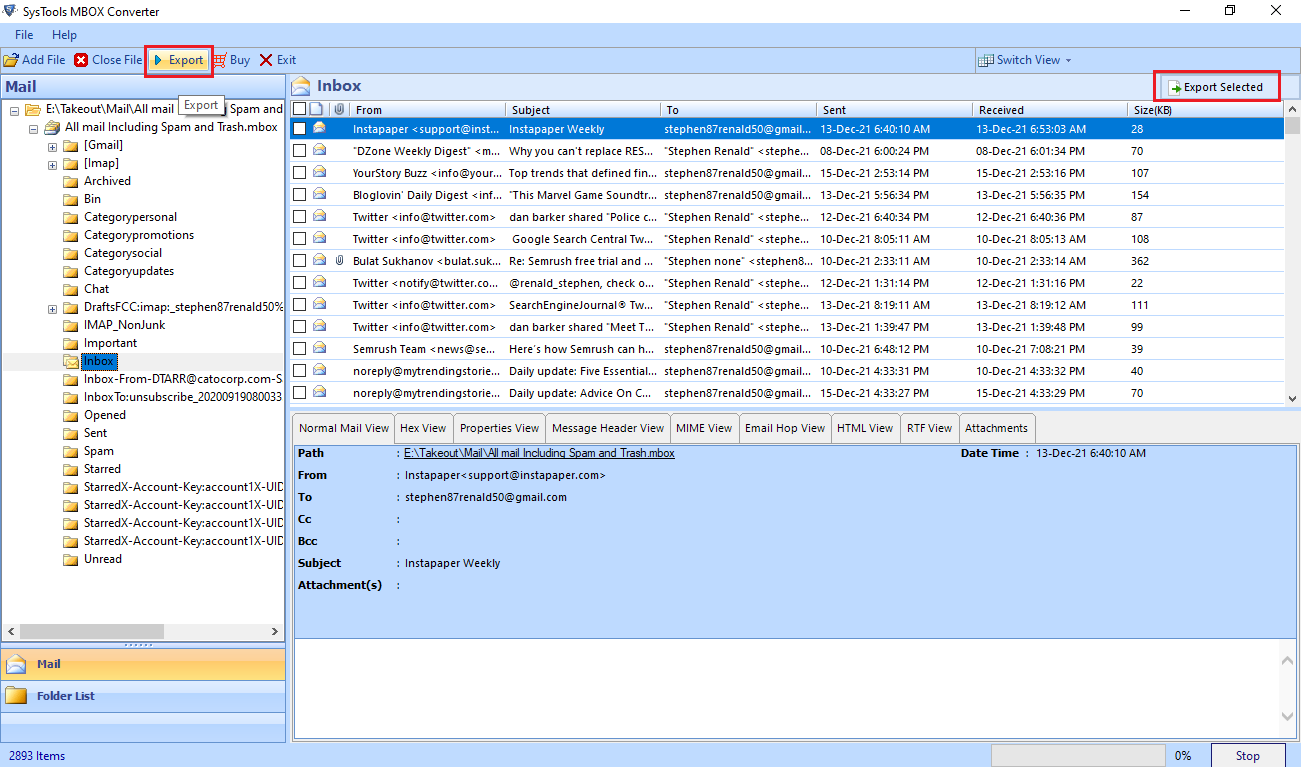This screenshot has width=1301, height=767.
Task: Click the Export toolbar button
Action: (179, 60)
